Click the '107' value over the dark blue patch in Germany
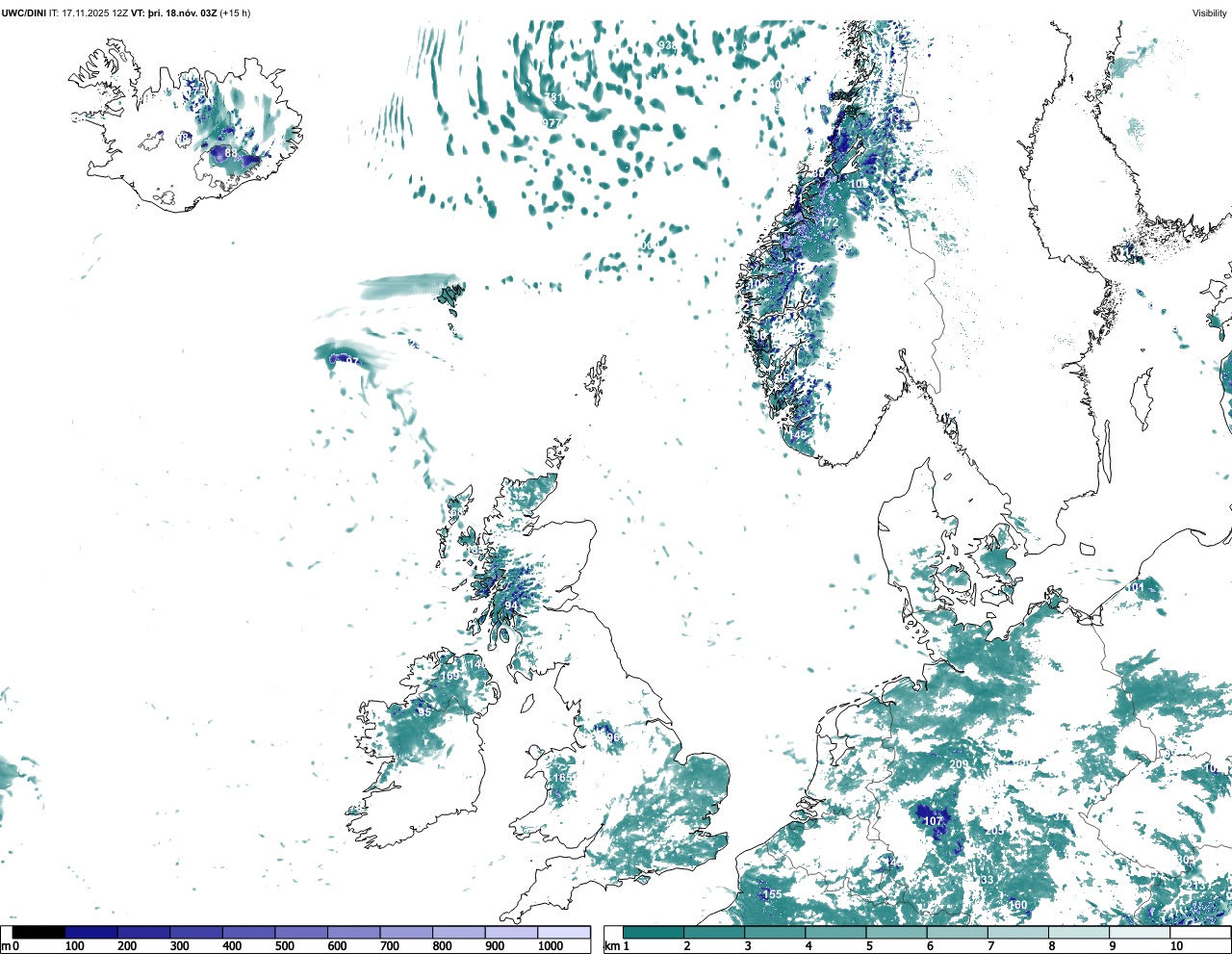 pyautogui.click(x=934, y=821)
